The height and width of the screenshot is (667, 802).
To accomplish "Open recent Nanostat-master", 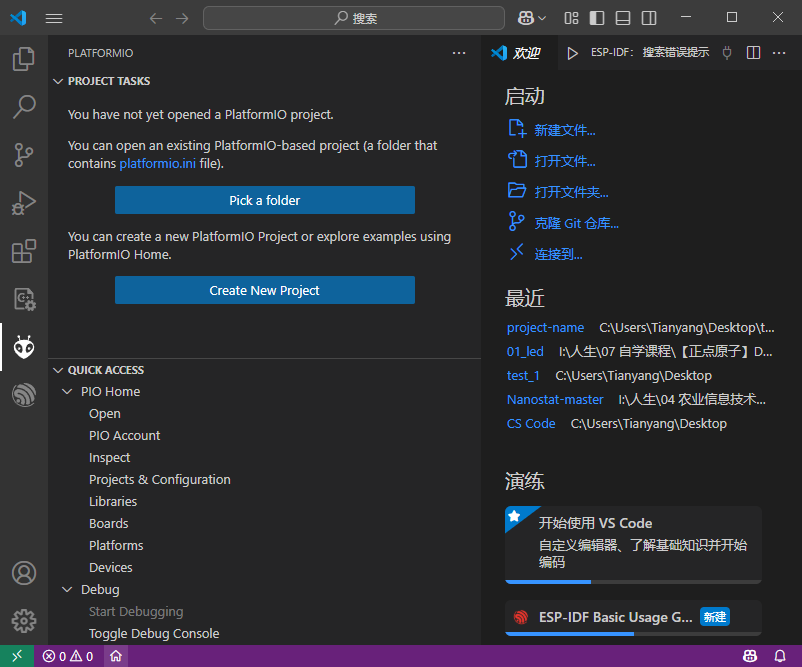I will click(x=555, y=400).
